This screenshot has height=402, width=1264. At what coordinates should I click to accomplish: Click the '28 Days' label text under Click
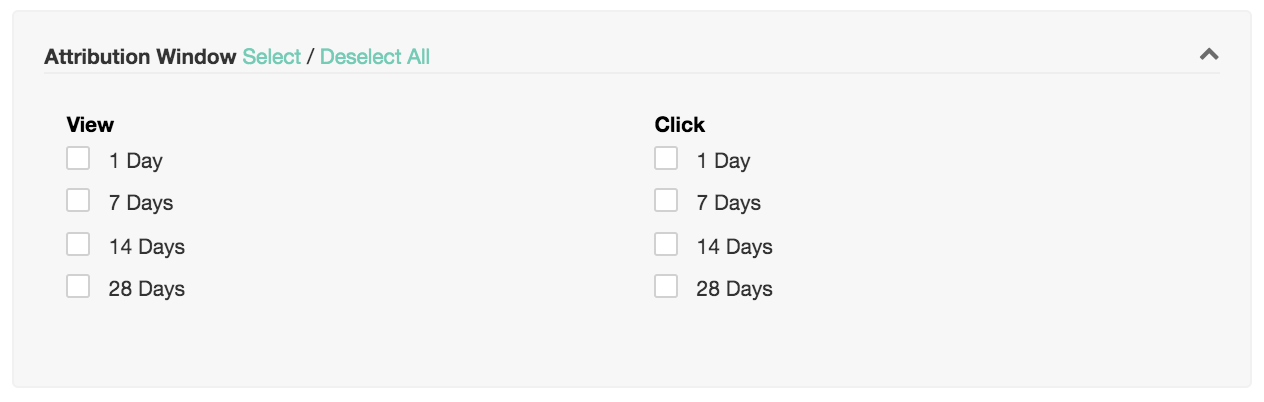click(x=735, y=289)
